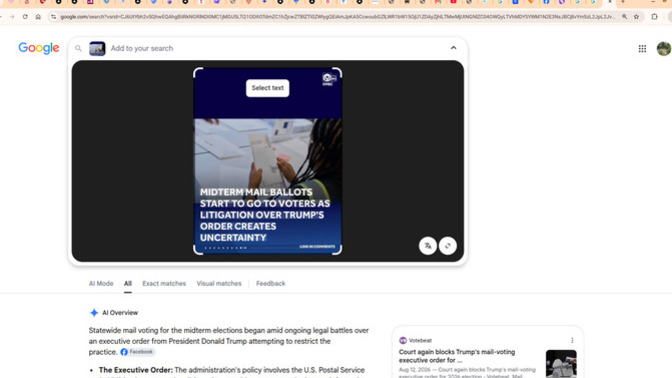Collapse the image search panel with chevron
This screenshot has width=672, height=378.
(453, 48)
